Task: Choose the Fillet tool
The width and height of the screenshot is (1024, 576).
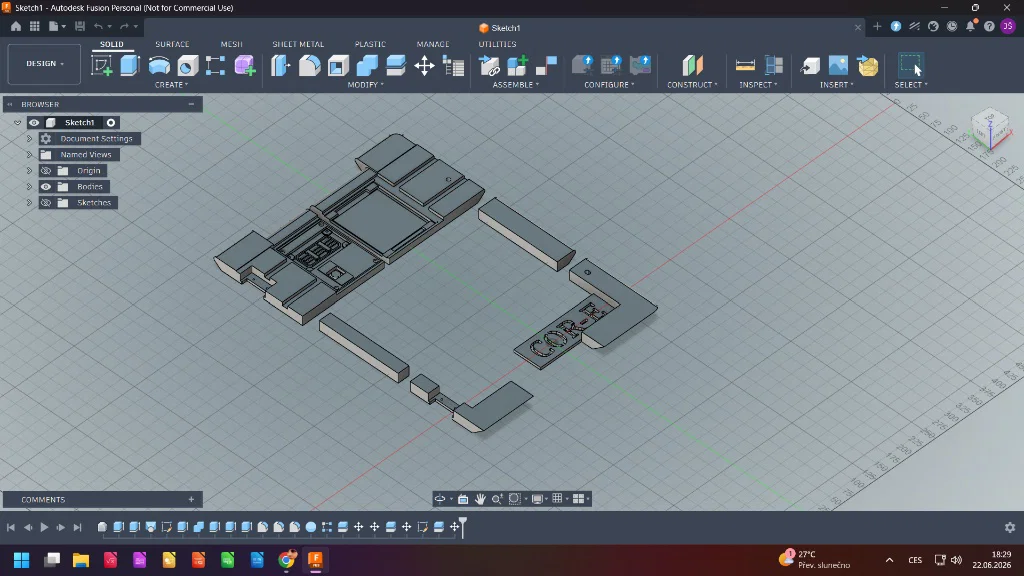Action: (x=310, y=65)
